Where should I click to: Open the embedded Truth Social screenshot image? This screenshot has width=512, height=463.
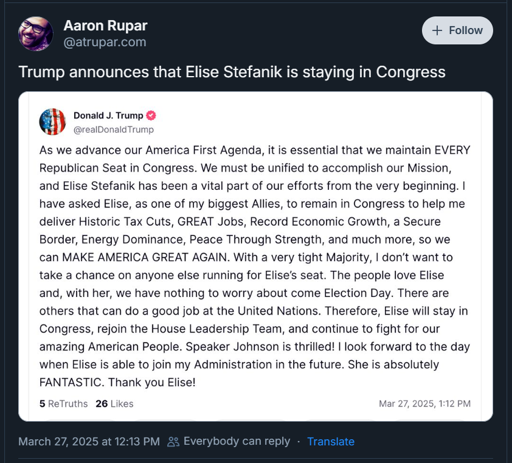tap(256, 256)
